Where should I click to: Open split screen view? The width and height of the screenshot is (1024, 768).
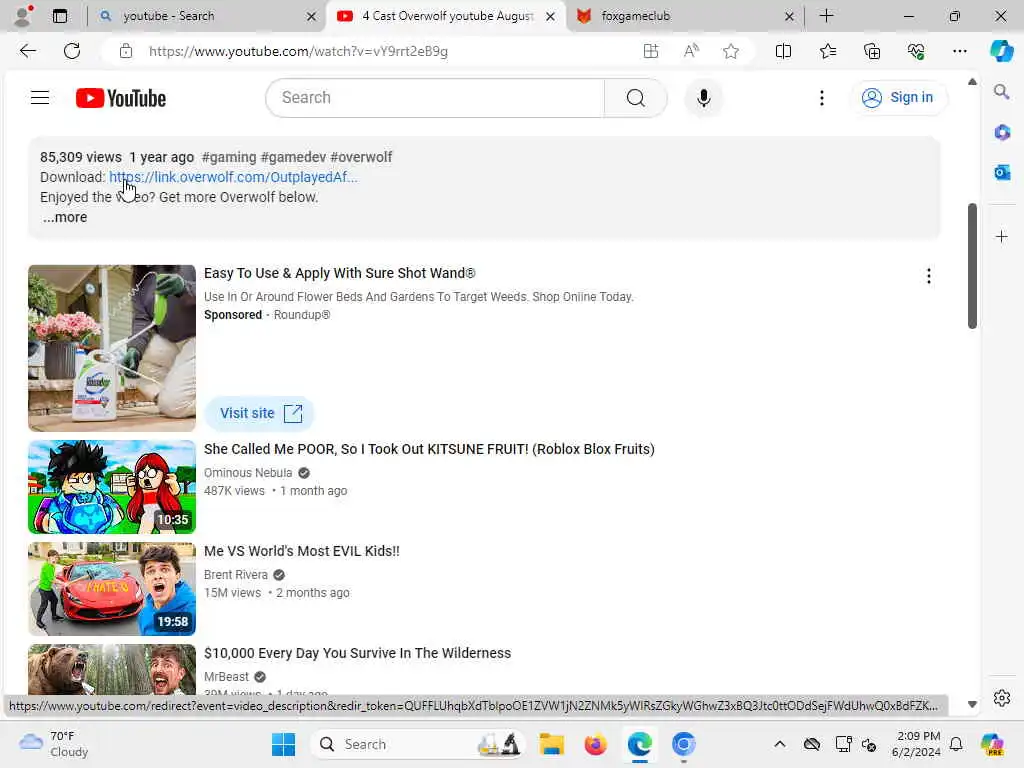pyautogui.click(x=783, y=51)
